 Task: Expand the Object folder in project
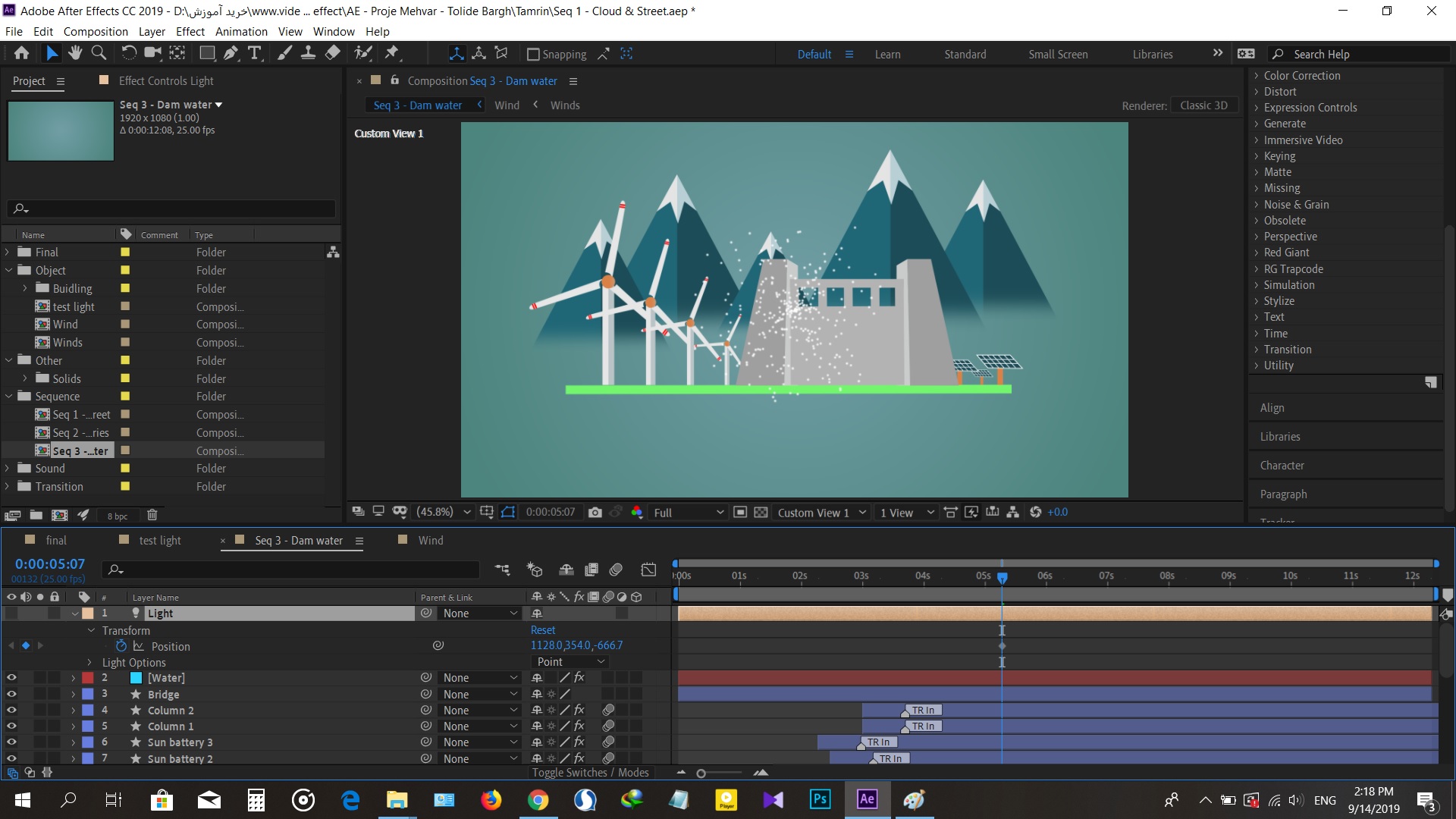pyautogui.click(x=10, y=270)
